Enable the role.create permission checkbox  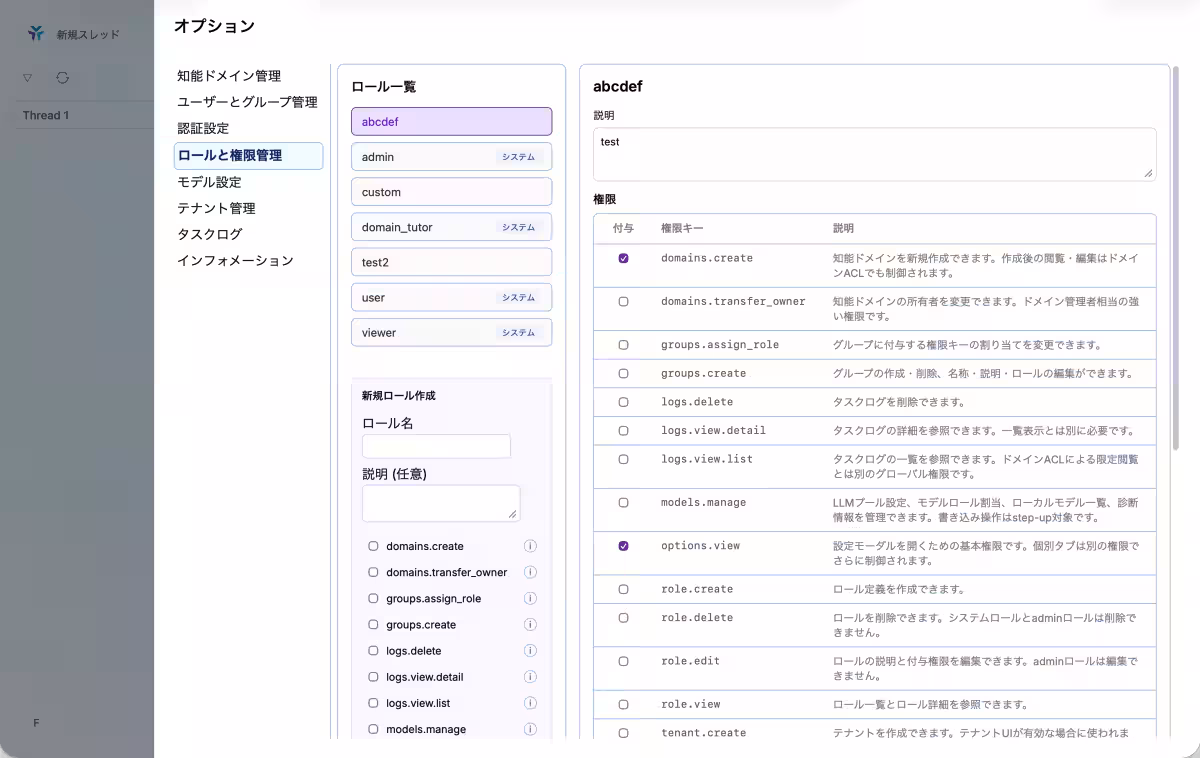pos(623,589)
